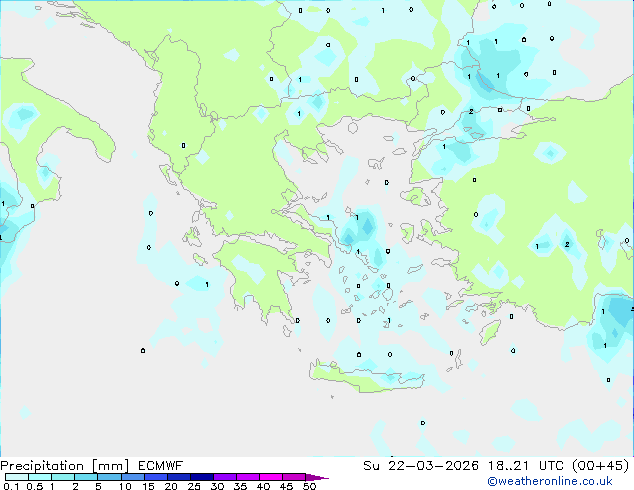The height and width of the screenshot is (490, 634).
Task: Click the "Precipitation [mm]" title text
Action: click(64, 466)
